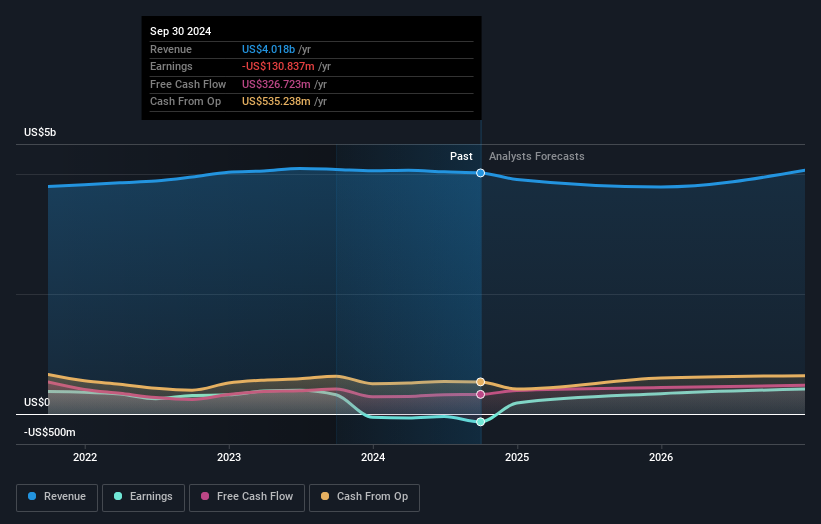
Task: Click the US$4.018b revenue value
Action: pos(268,49)
